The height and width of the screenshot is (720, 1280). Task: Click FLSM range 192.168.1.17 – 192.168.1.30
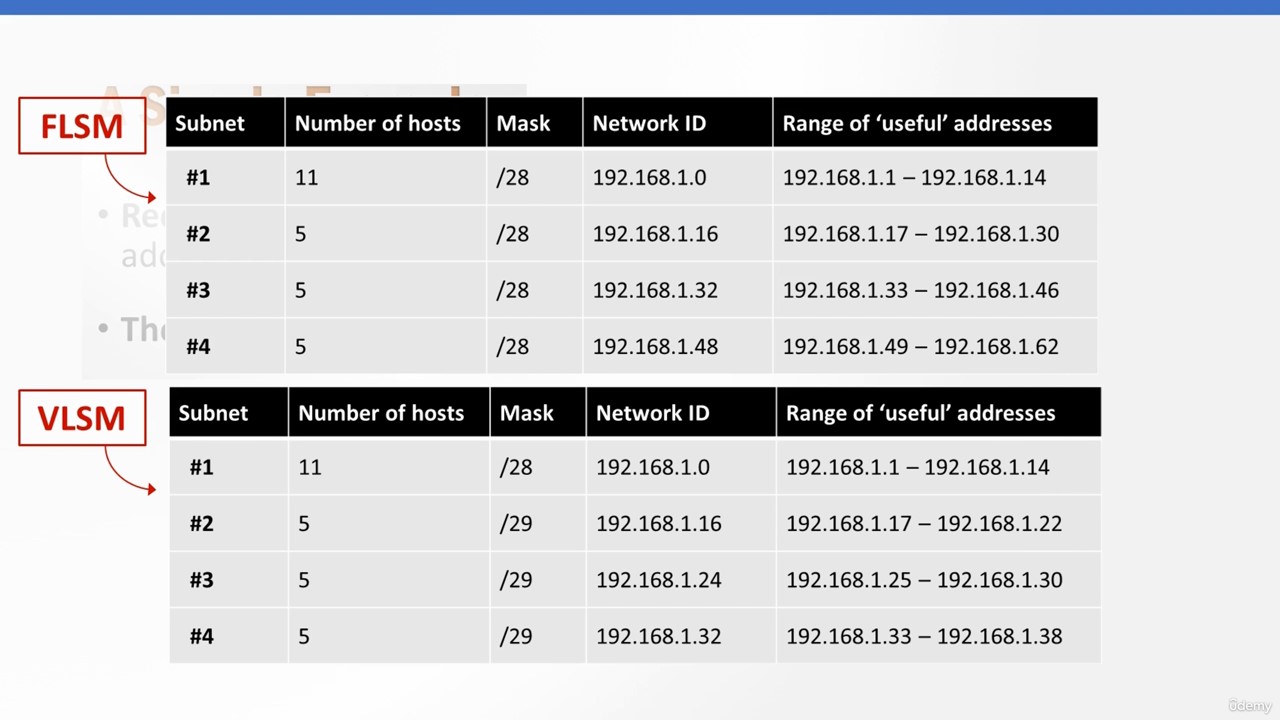(920, 234)
